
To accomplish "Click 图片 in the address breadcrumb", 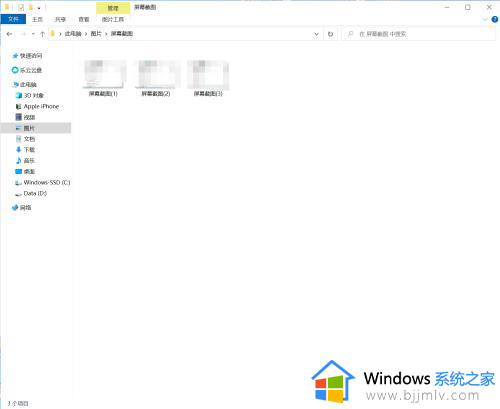I will [96, 34].
